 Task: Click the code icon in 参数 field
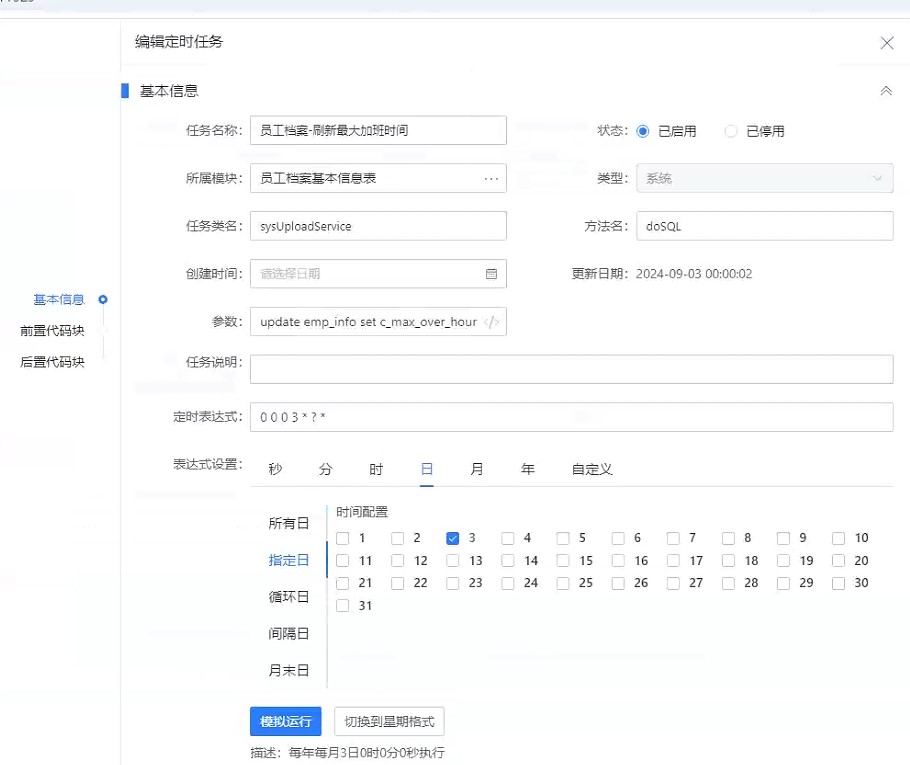491,322
